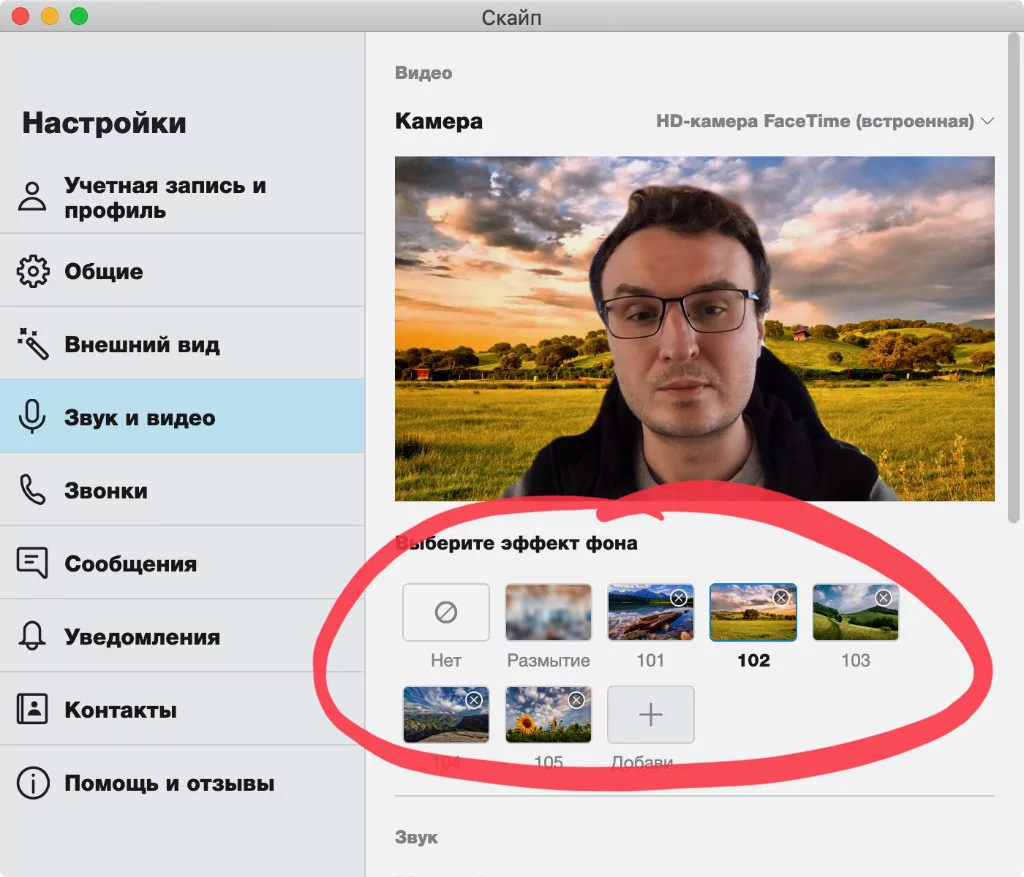Maximize the Скайп window with green button
The height and width of the screenshot is (877, 1024).
point(79,16)
